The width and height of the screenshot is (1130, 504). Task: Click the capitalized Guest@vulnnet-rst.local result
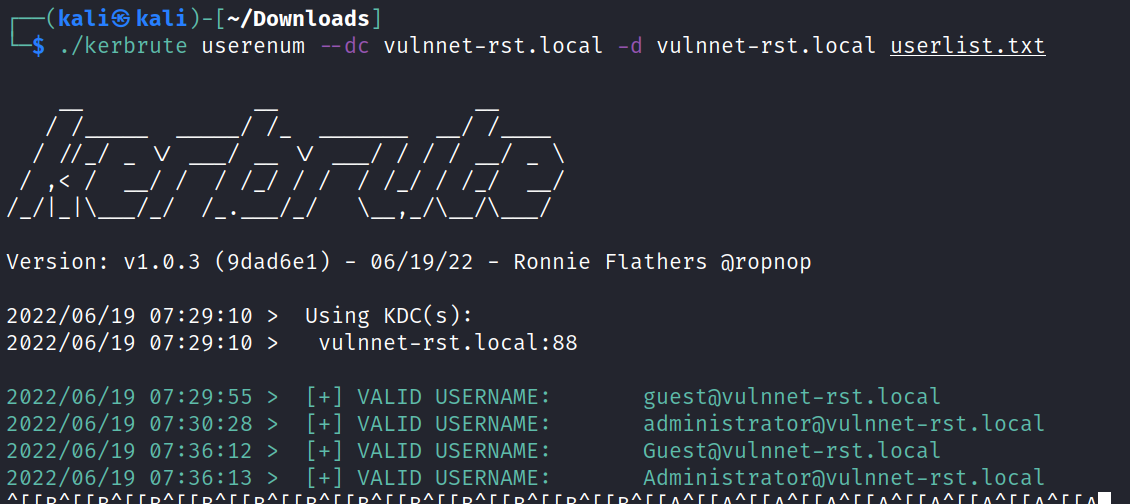tap(791, 451)
